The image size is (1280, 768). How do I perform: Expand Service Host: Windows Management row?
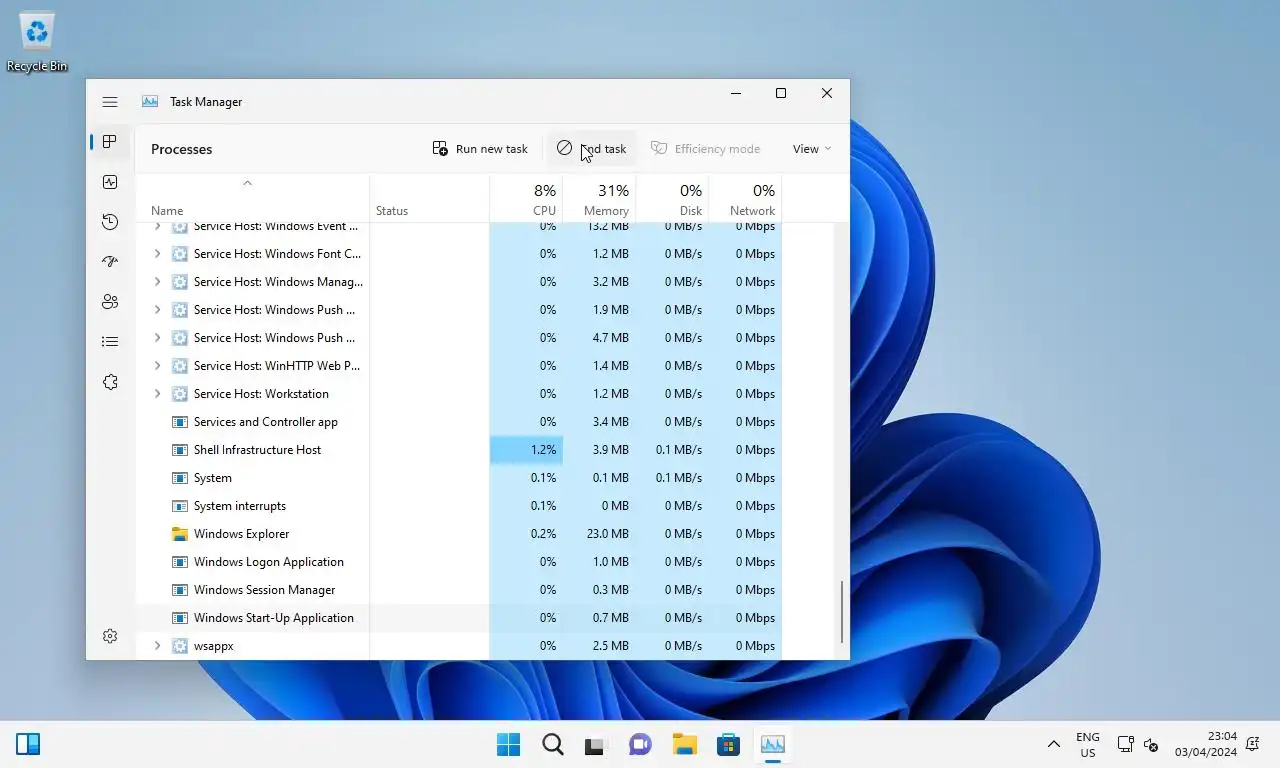157,282
